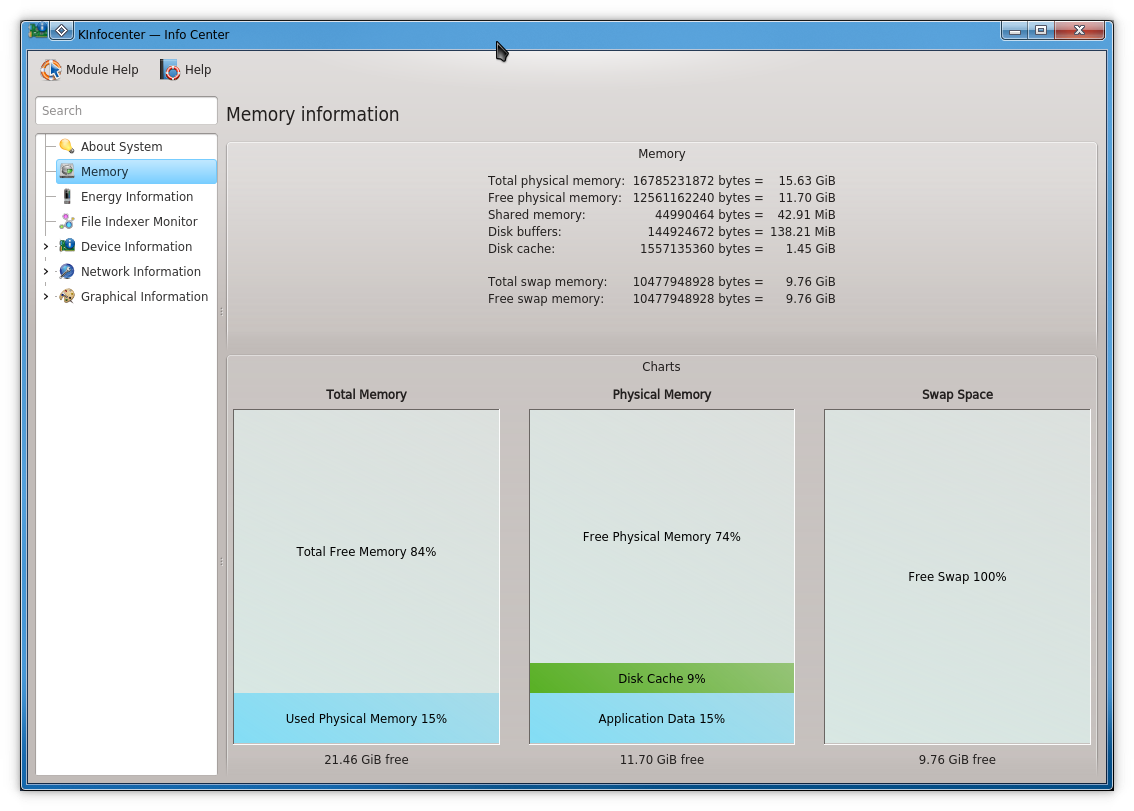Click the 15.63 GiB value
Screen dimensions: 1134x811
(x=806, y=181)
